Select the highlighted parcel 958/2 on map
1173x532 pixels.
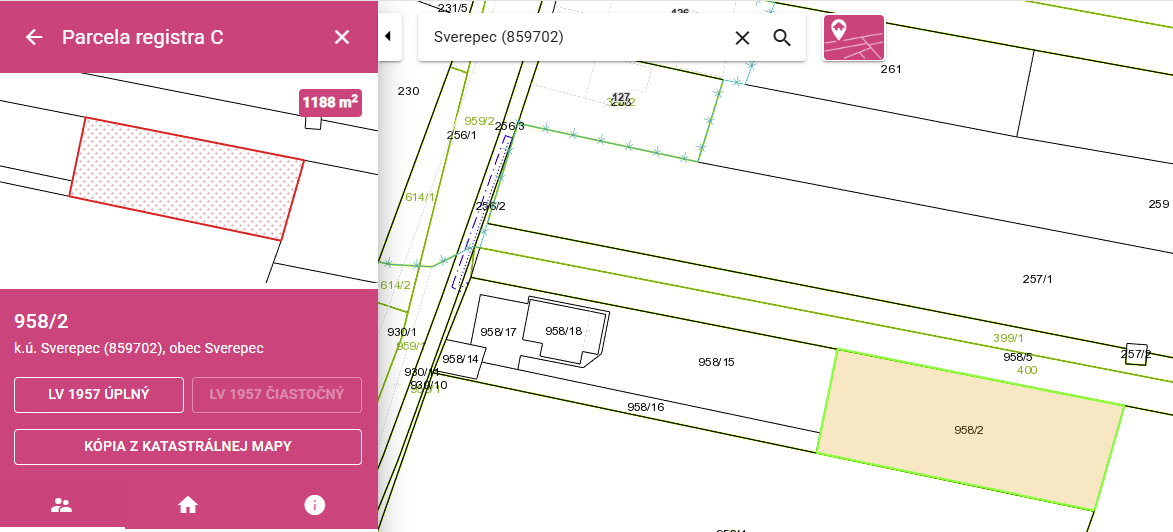[x=970, y=430]
